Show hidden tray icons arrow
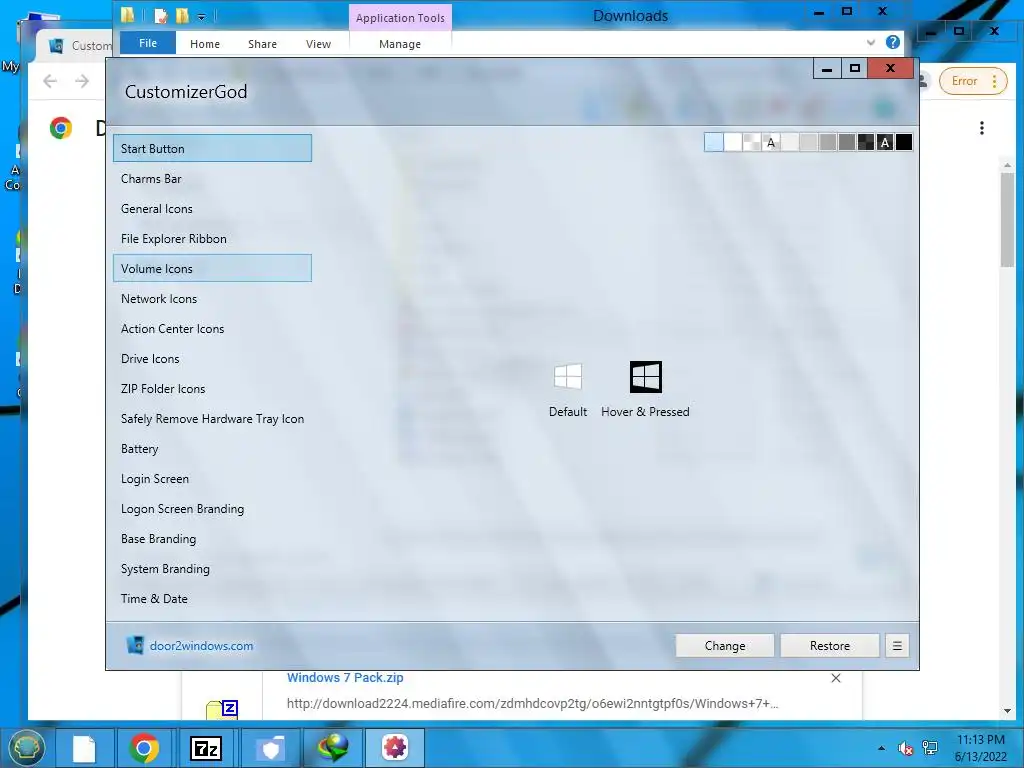Image resolution: width=1024 pixels, height=768 pixels. click(882, 748)
